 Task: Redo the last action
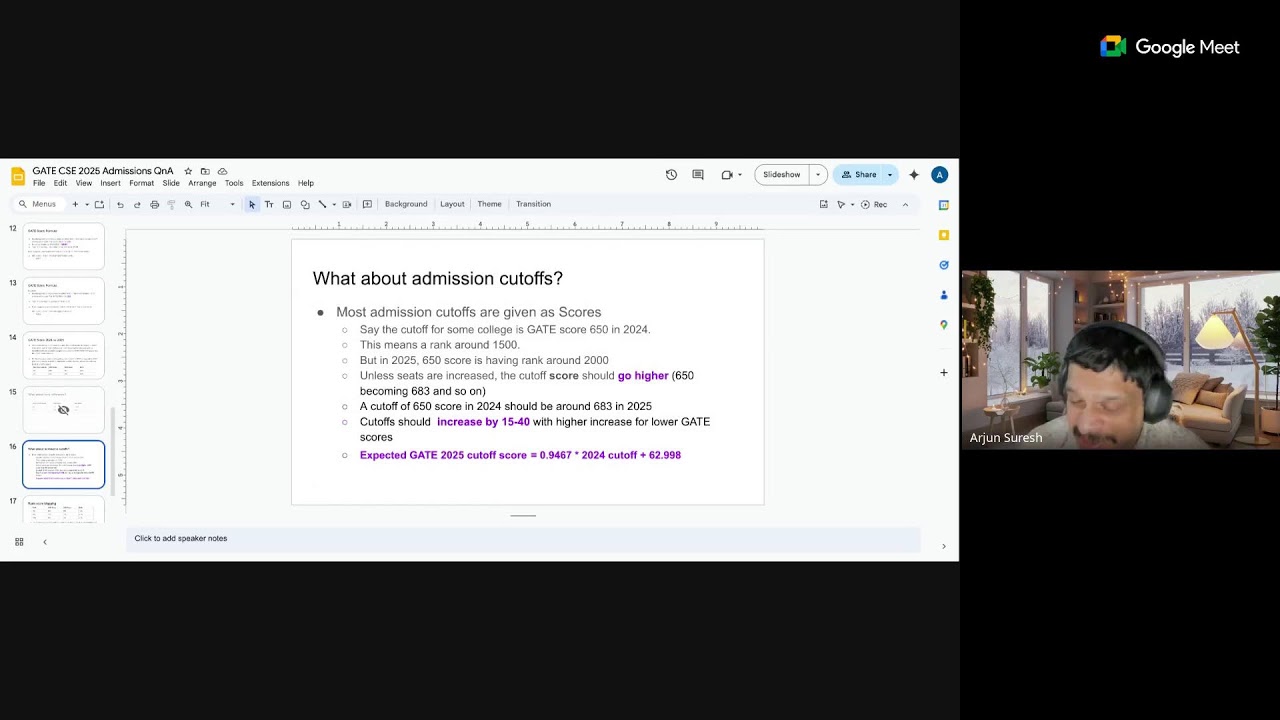[137, 204]
